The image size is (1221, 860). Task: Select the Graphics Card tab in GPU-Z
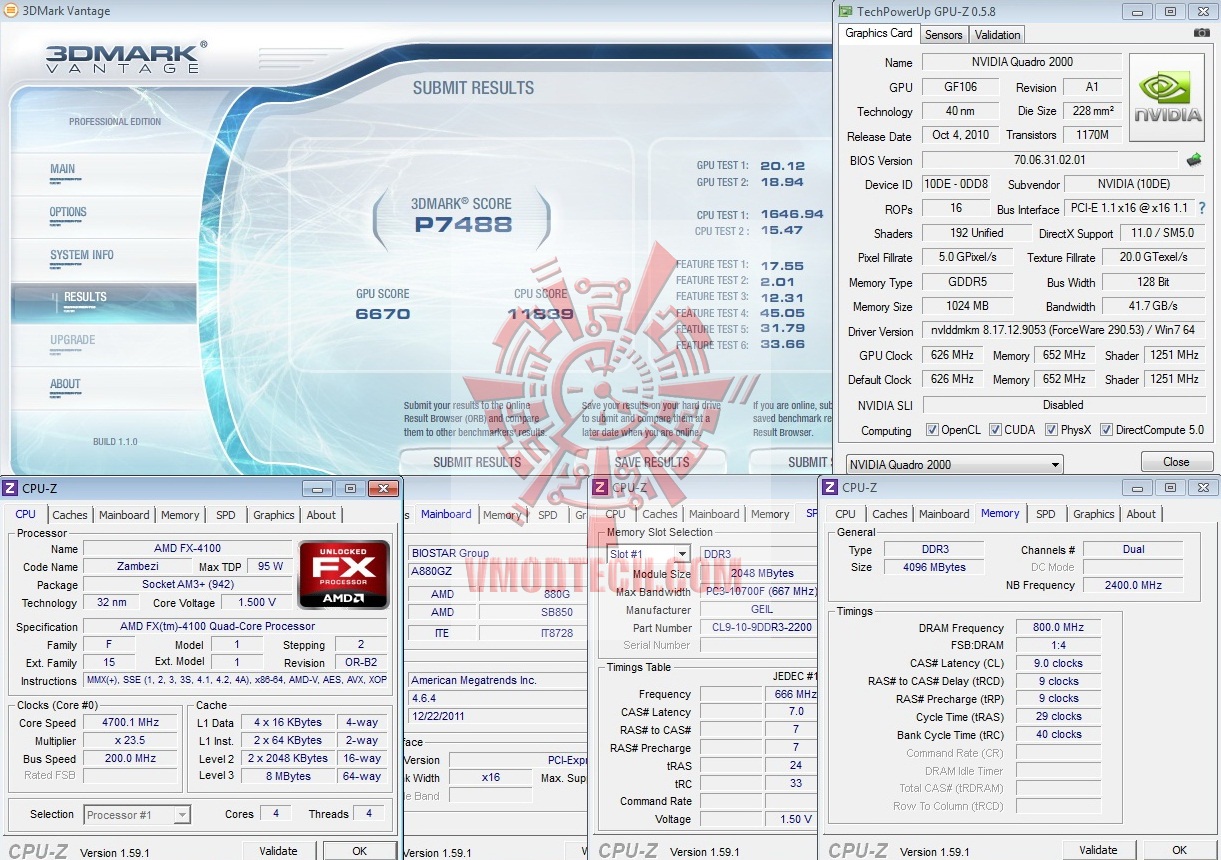click(878, 33)
